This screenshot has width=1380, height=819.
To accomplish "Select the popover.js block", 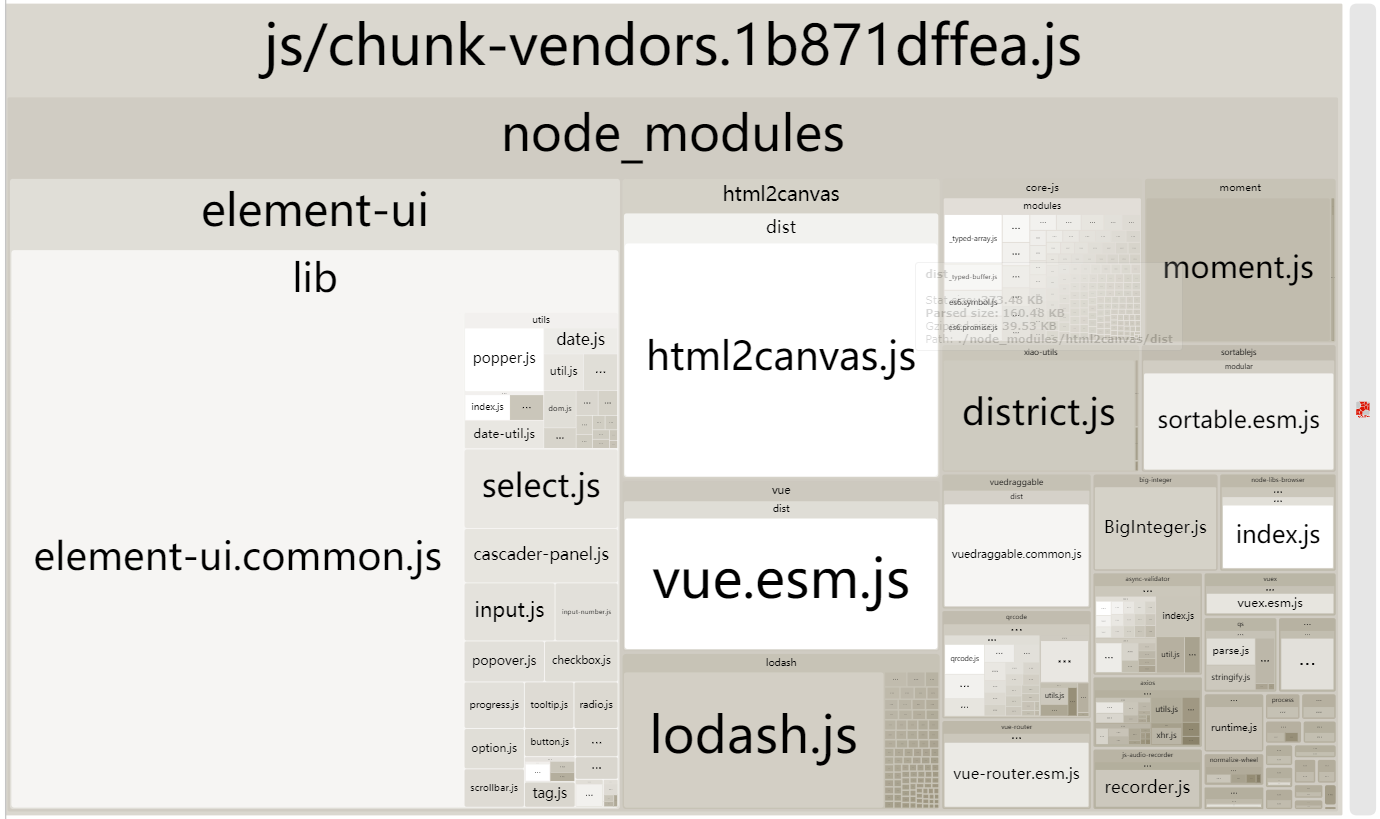I will click(x=505, y=661).
